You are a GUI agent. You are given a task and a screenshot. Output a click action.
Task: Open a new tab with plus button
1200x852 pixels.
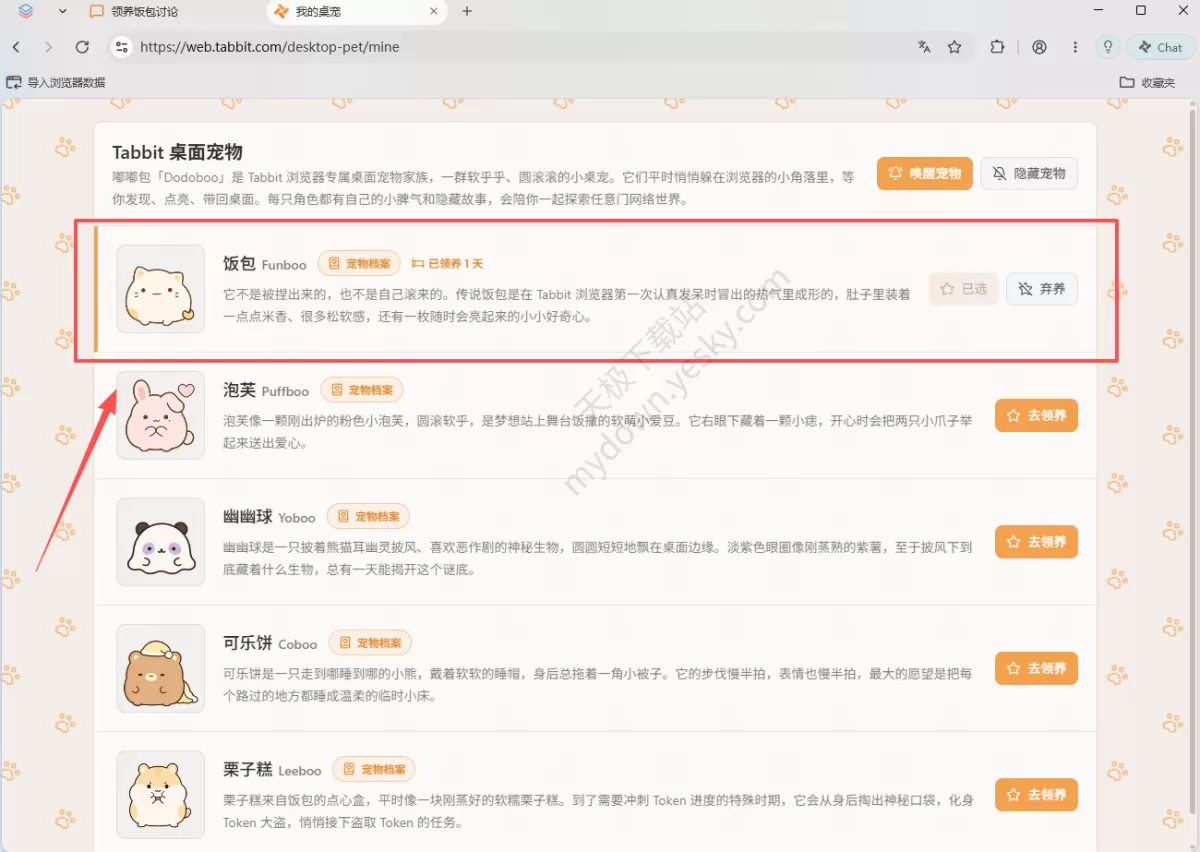(x=467, y=11)
